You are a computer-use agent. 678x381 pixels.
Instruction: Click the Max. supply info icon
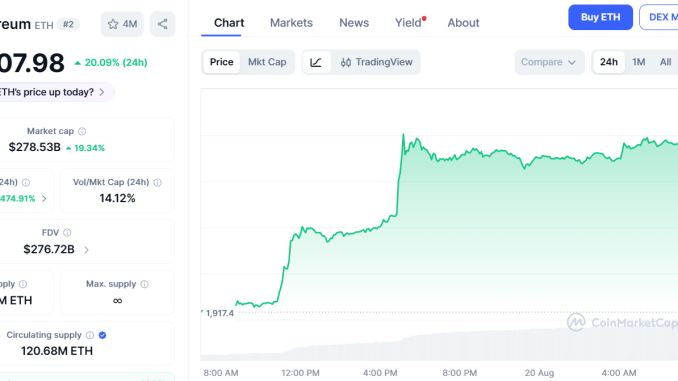tap(144, 284)
